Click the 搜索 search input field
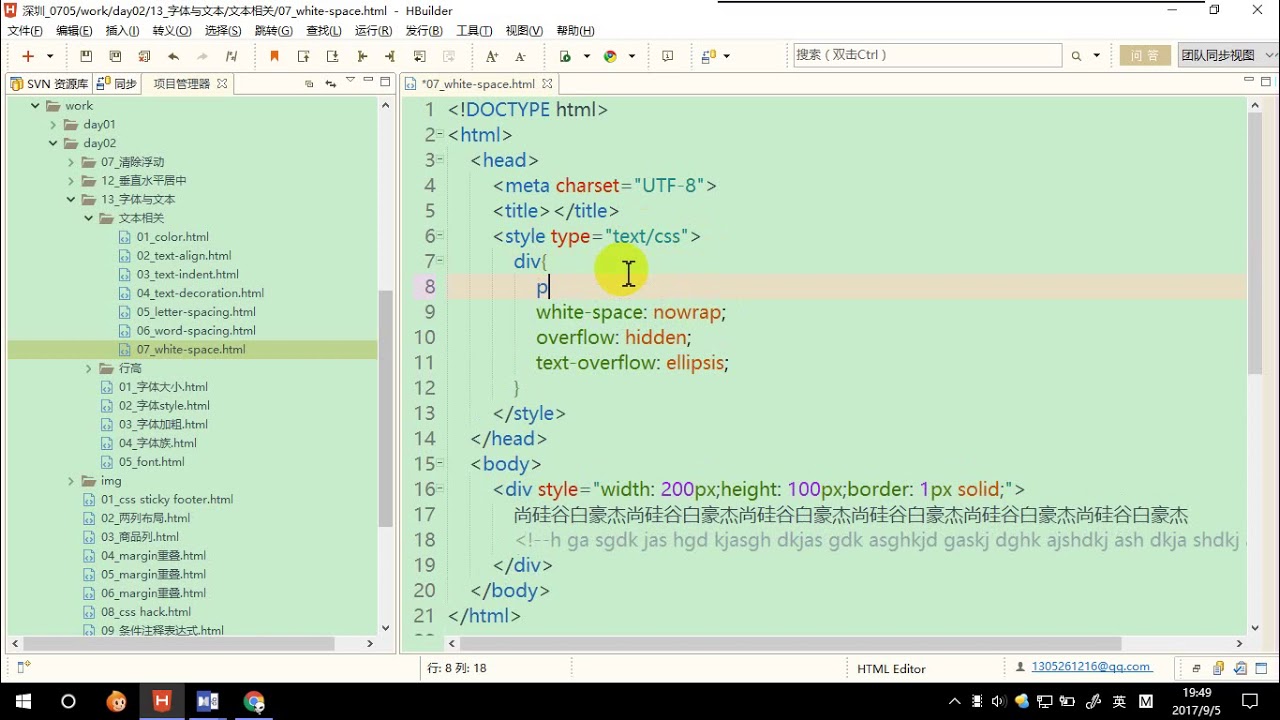Screen dimensions: 1280x720 click(x=927, y=55)
